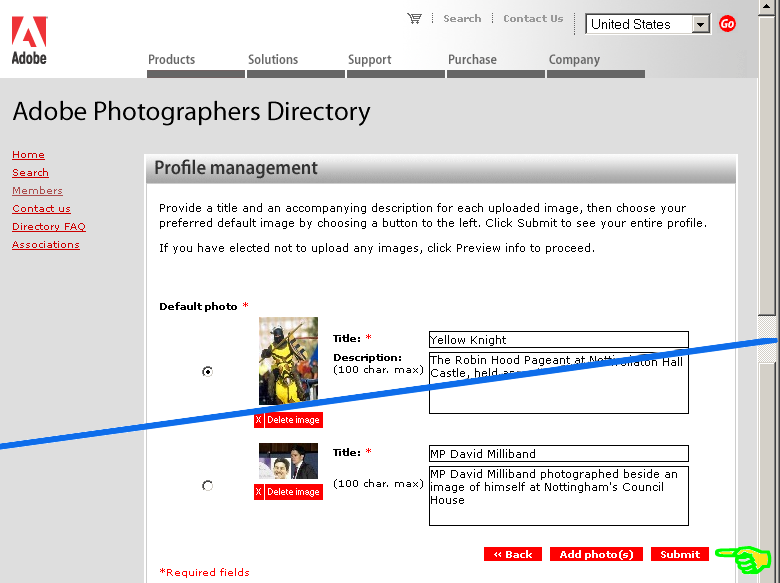
Task: Open the Purchase menu
Action: (x=472, y=60)
